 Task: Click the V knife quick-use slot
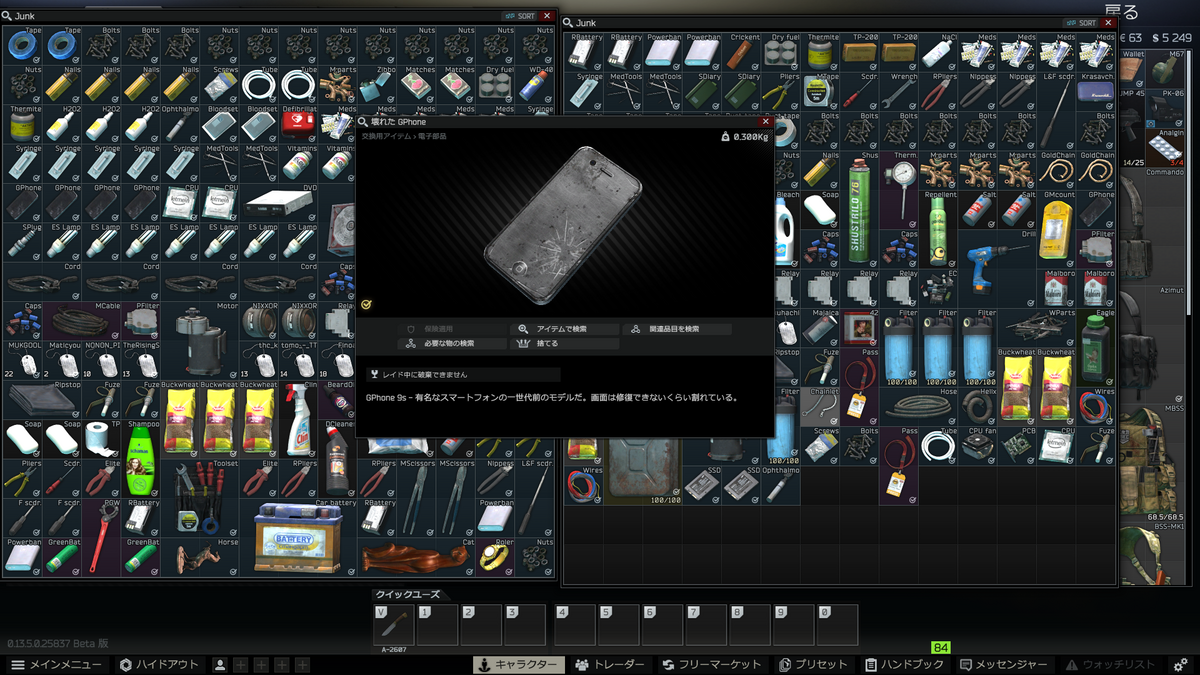click(393, 625)
